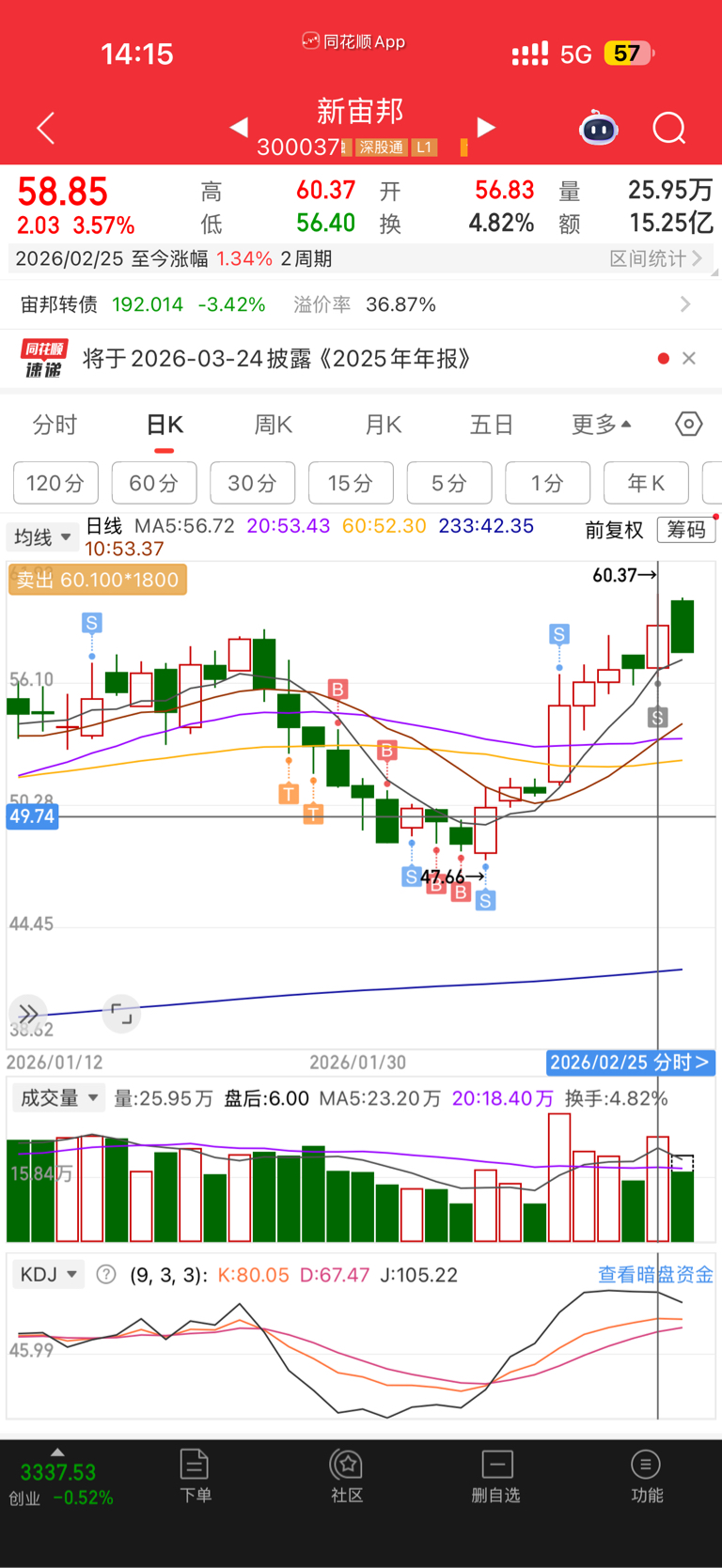The image size is (722, 1568).
Task: Tap the annual report disclosure notice text
Action: pyautogui.click(x=277, y=359)
